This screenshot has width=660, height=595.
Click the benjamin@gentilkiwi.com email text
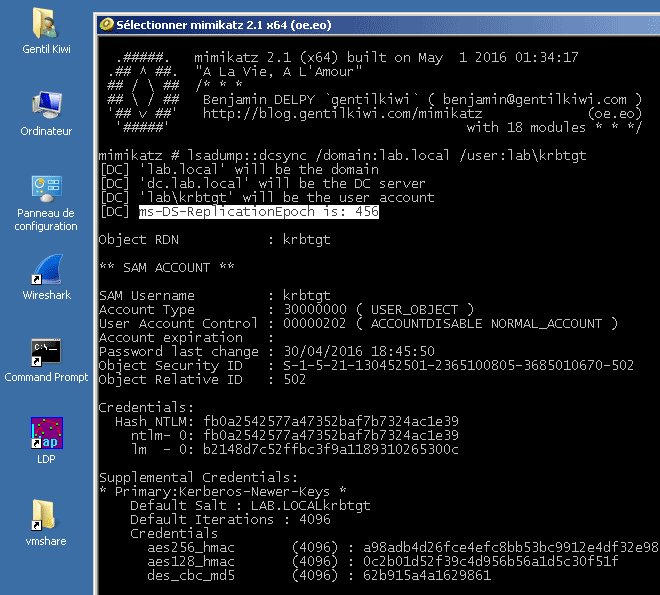tap(535, 100)
